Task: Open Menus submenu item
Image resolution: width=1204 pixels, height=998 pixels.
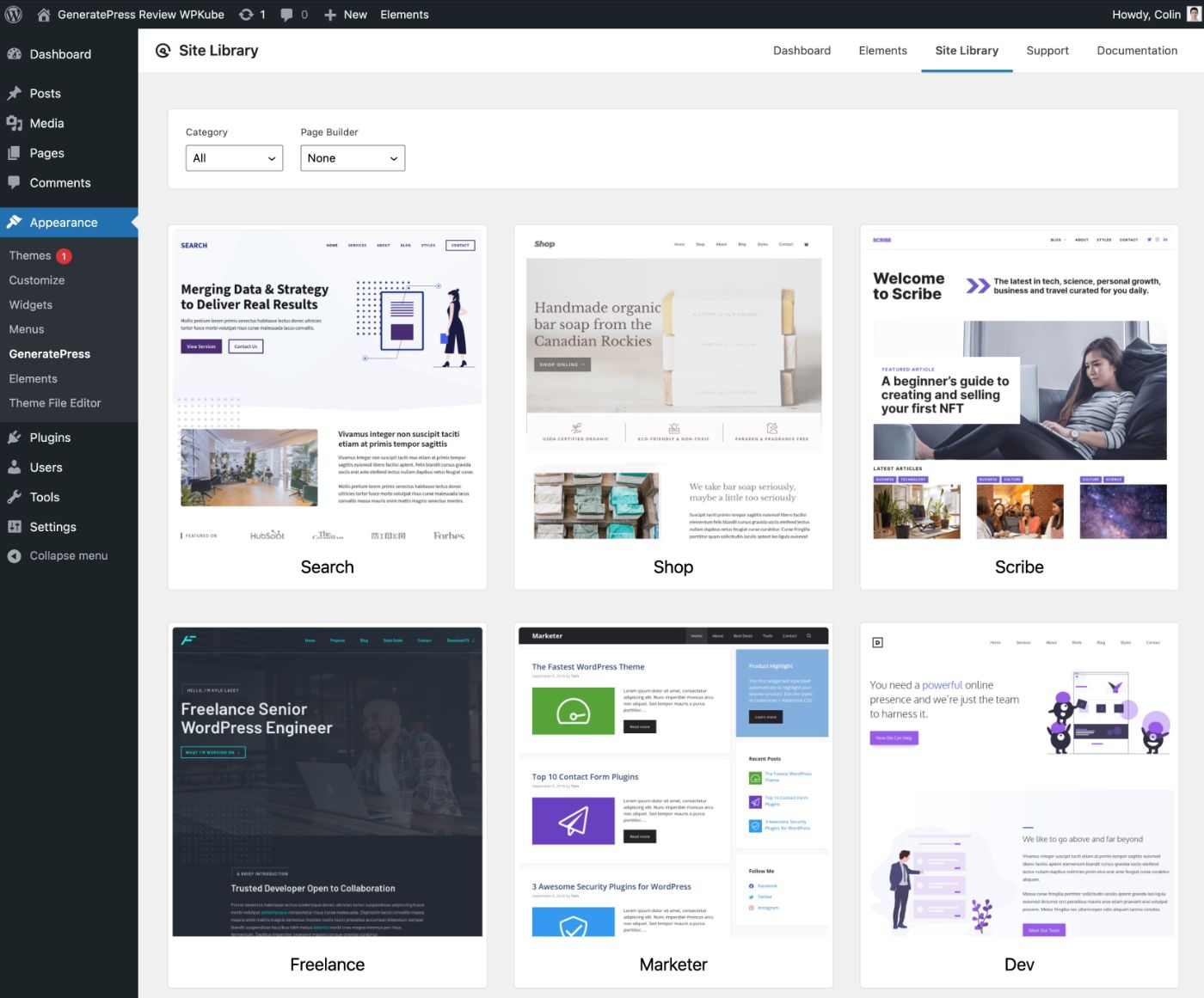Action: click(27, 329)
